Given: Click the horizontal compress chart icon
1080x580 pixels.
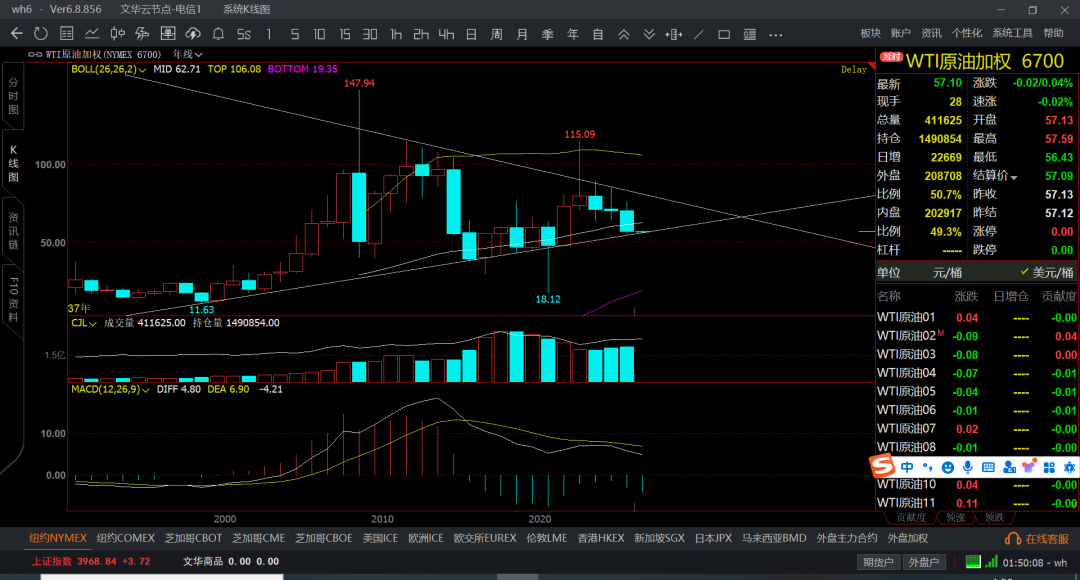Looking at the screenshot, I should (674, 34).
